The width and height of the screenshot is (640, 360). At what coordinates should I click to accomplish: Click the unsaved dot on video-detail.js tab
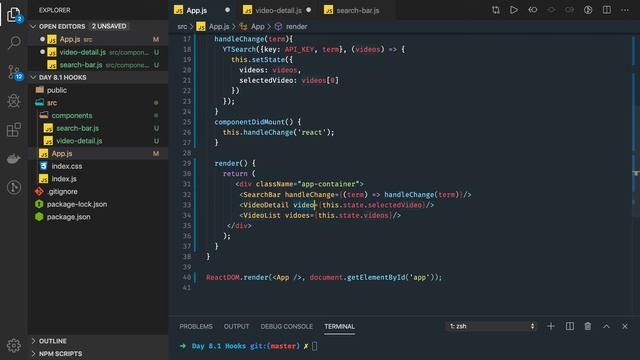coord(309,10)
